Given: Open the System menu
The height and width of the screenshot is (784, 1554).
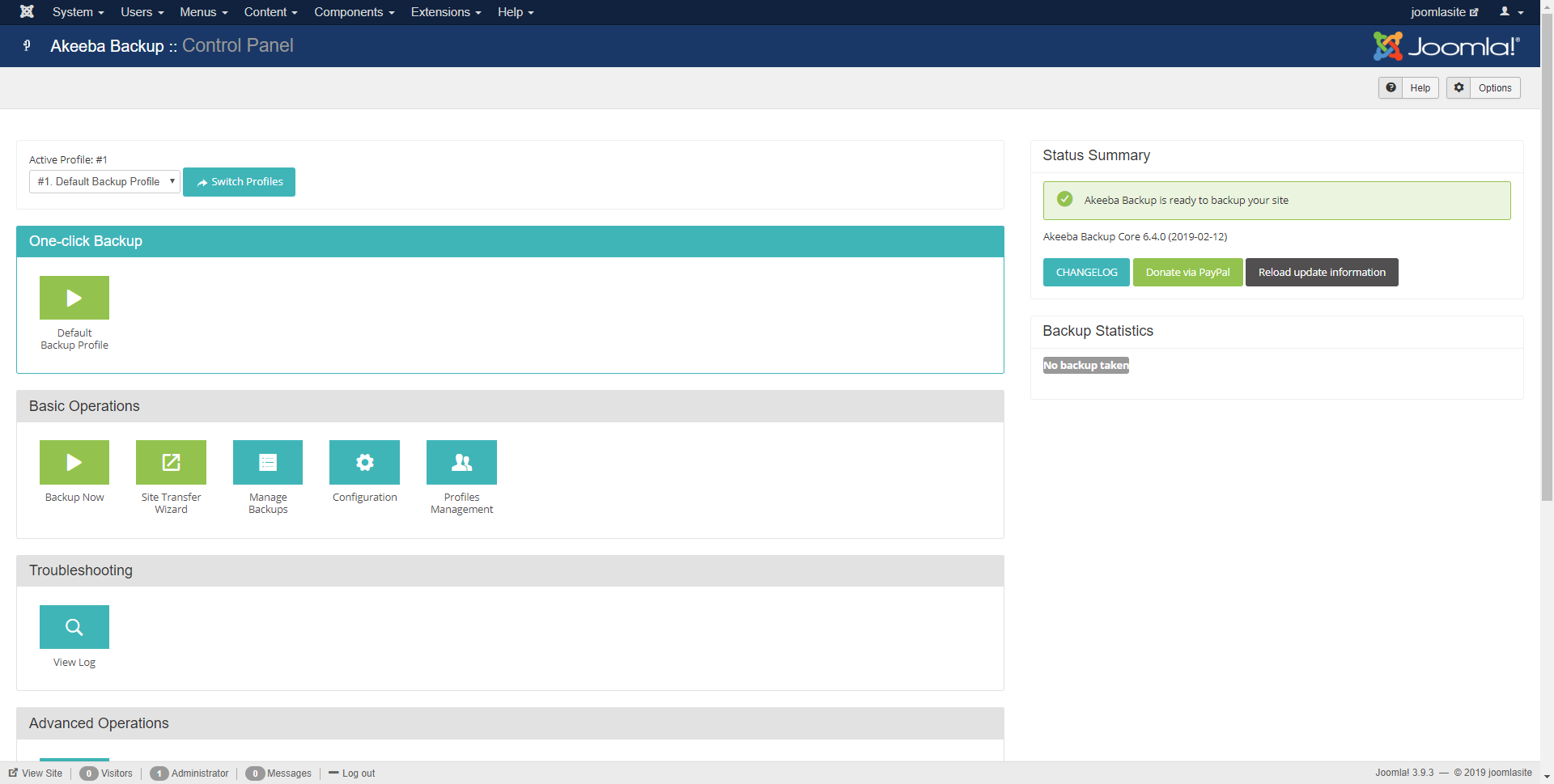Looking at the screenshot, I should (x=78, y=12).
